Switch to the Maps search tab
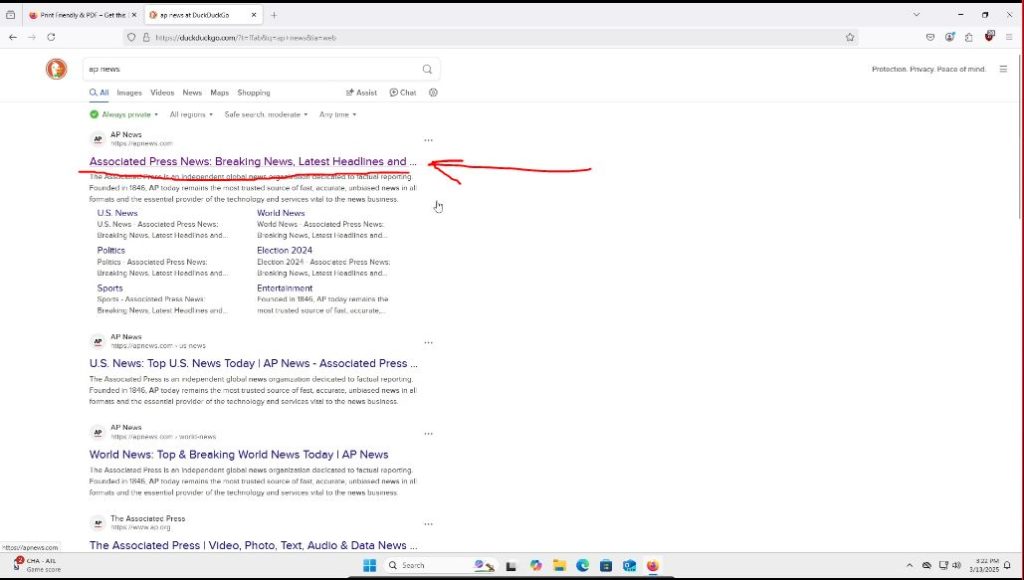 pyautogui.click(x=219, y=93)
